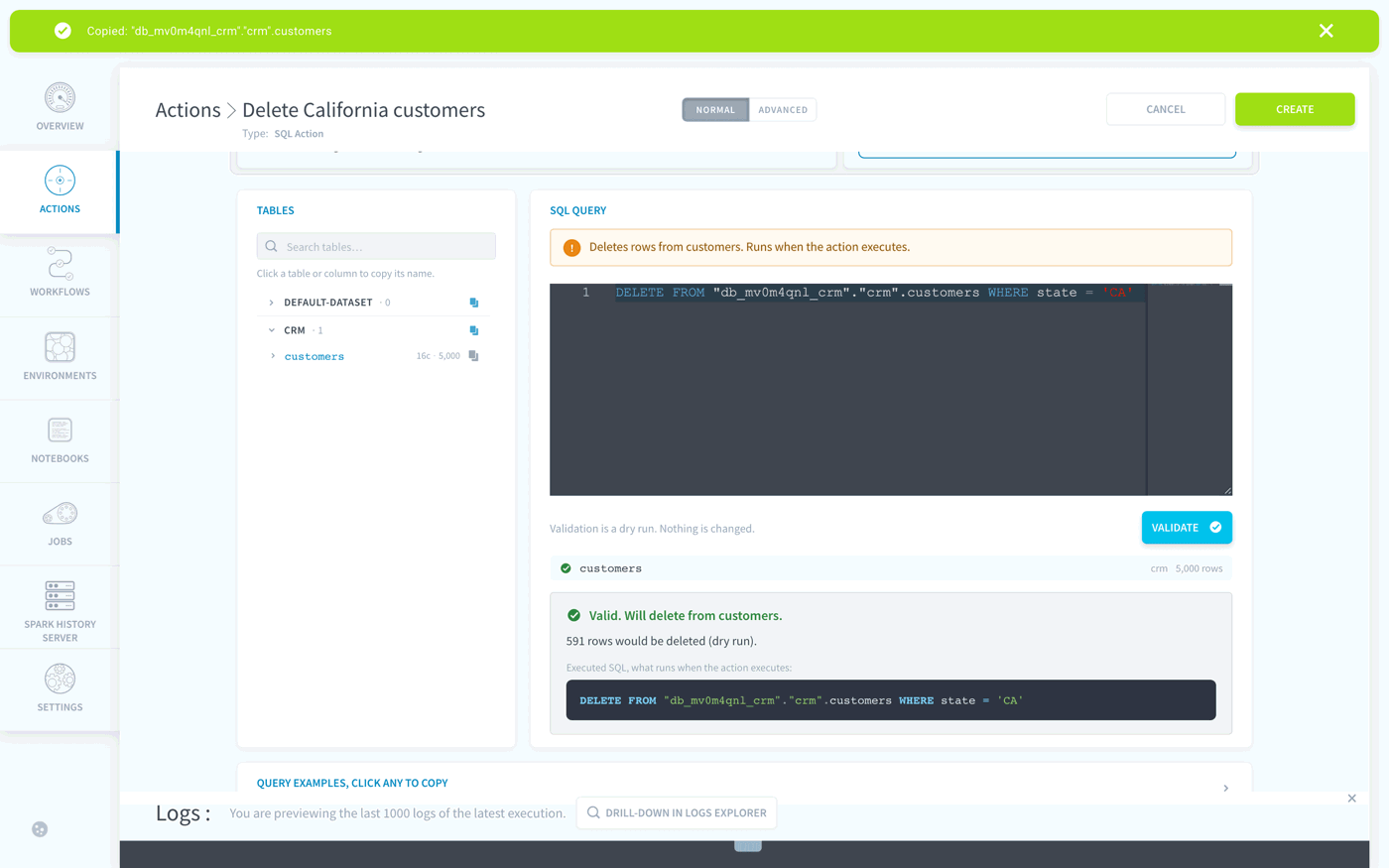The image size is (1389, 868).
Task: Click the orange warning icon in SQL Query
Action: 571,248
